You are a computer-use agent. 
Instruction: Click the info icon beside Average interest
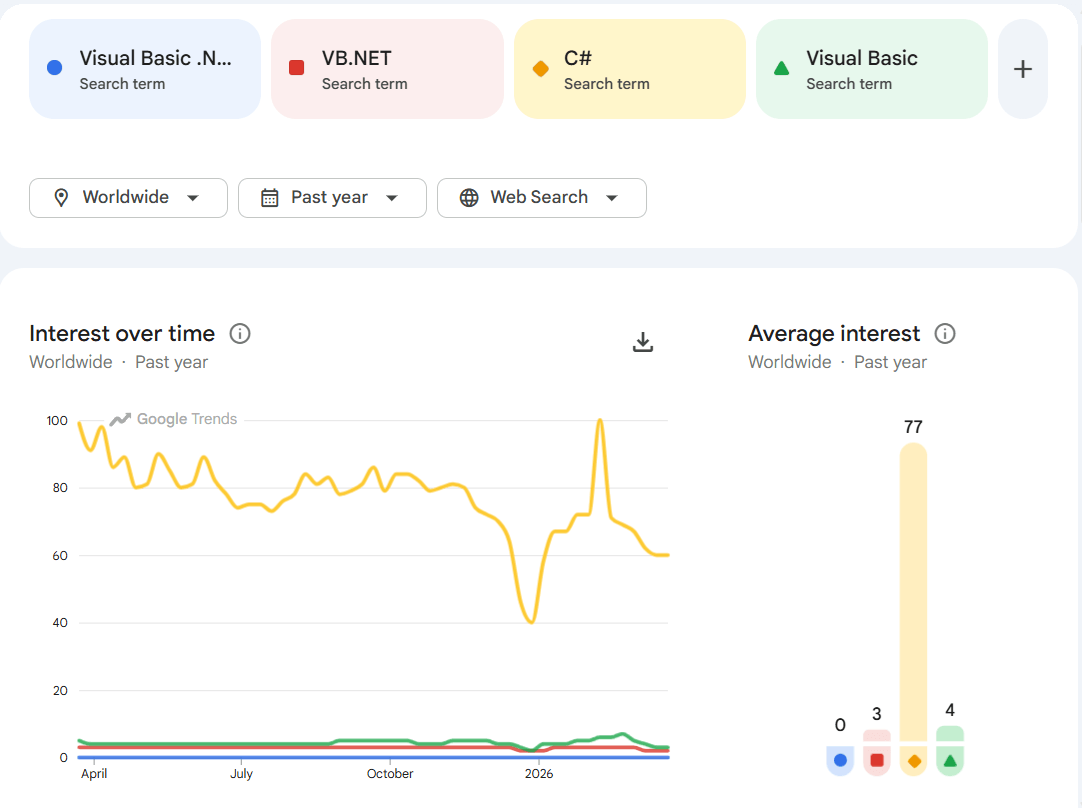(944, 334)
